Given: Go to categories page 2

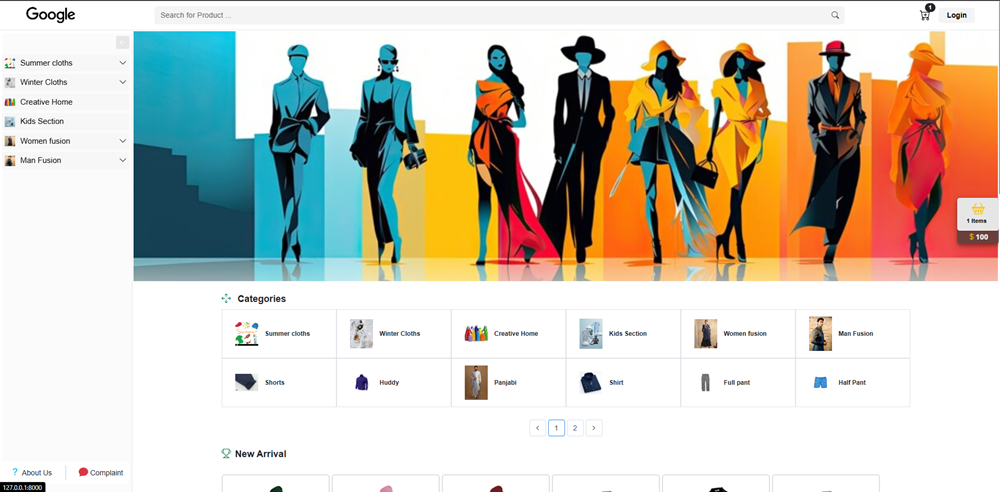Looking at the screenshot, I should [x=575, y=428].
